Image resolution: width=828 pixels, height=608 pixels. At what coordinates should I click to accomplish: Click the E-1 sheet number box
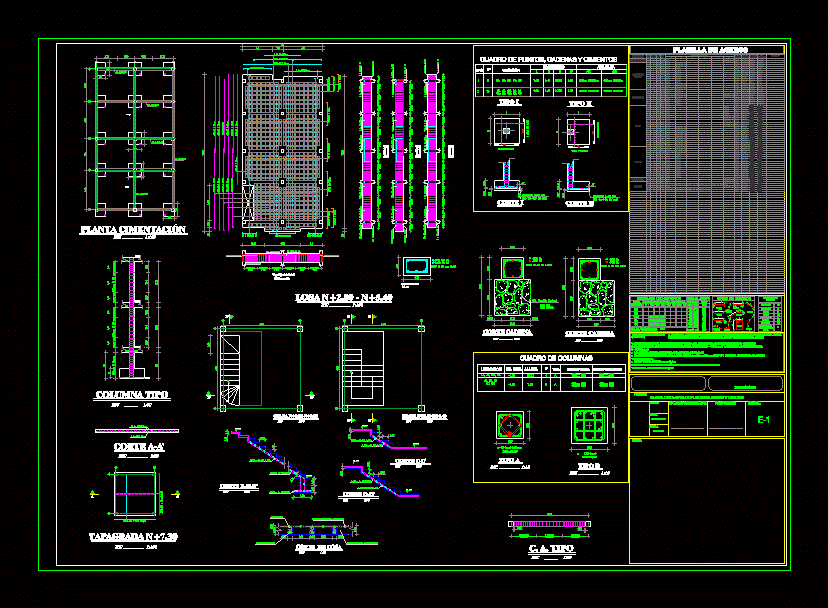[766, 420]
